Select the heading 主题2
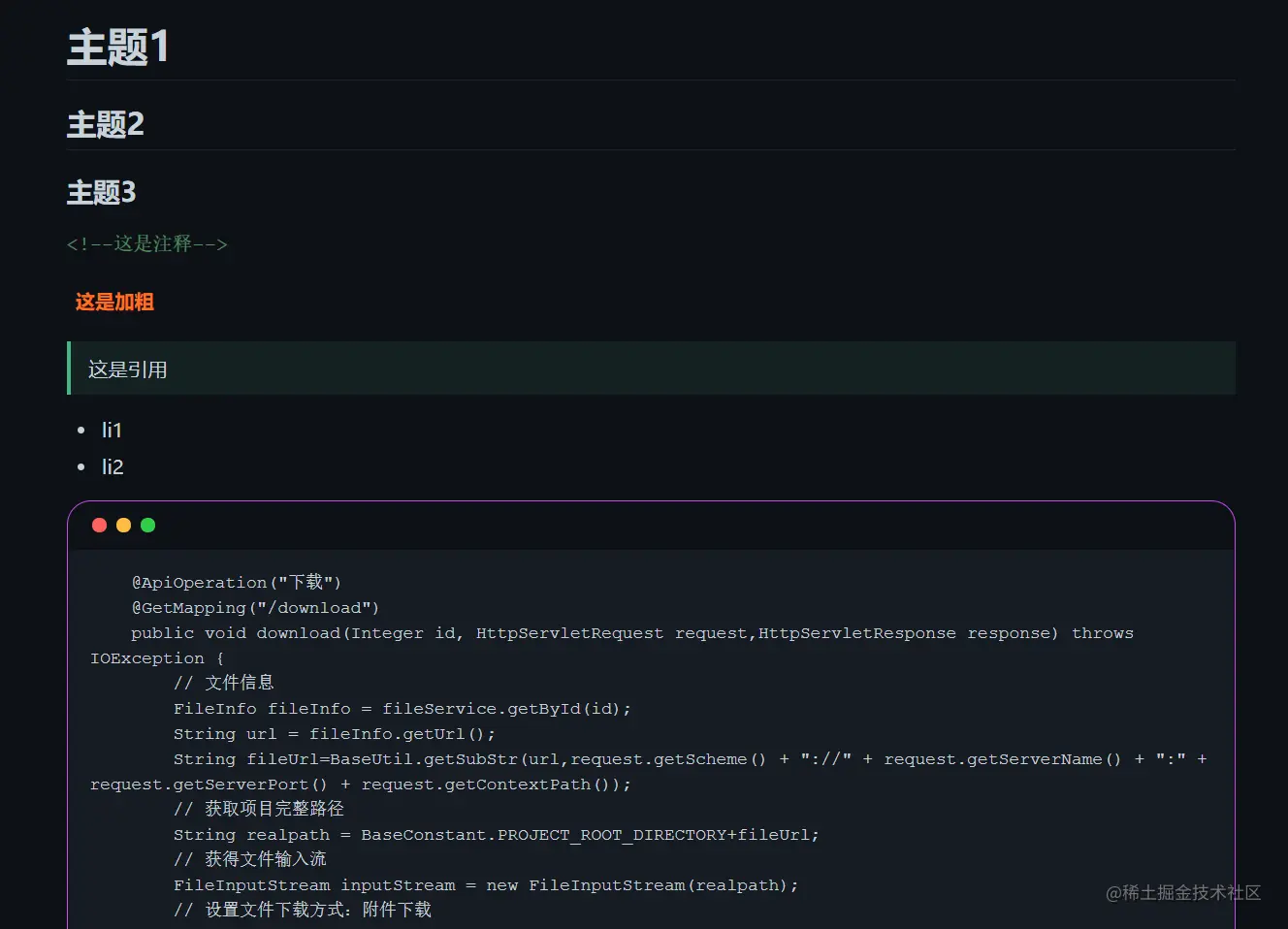This screenshot has width=1288, height=929. click(x=106, y=124)
